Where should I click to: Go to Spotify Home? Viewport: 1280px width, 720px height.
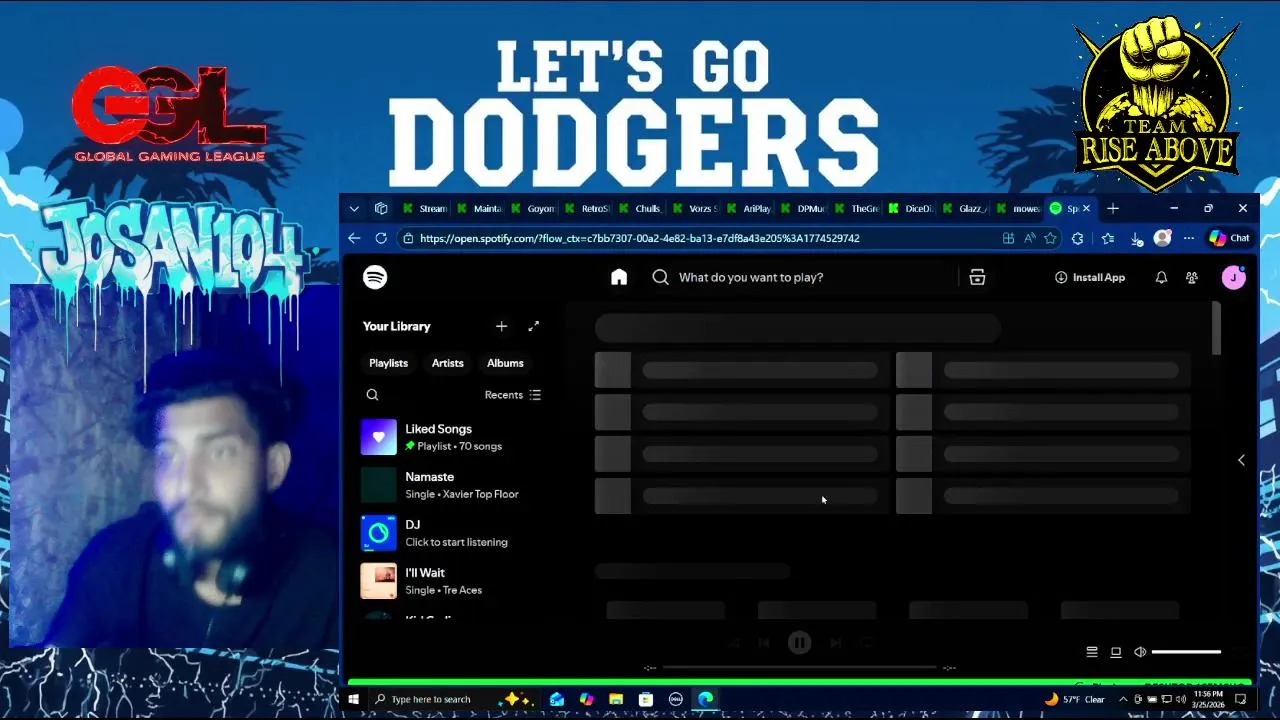click(619, 277)
